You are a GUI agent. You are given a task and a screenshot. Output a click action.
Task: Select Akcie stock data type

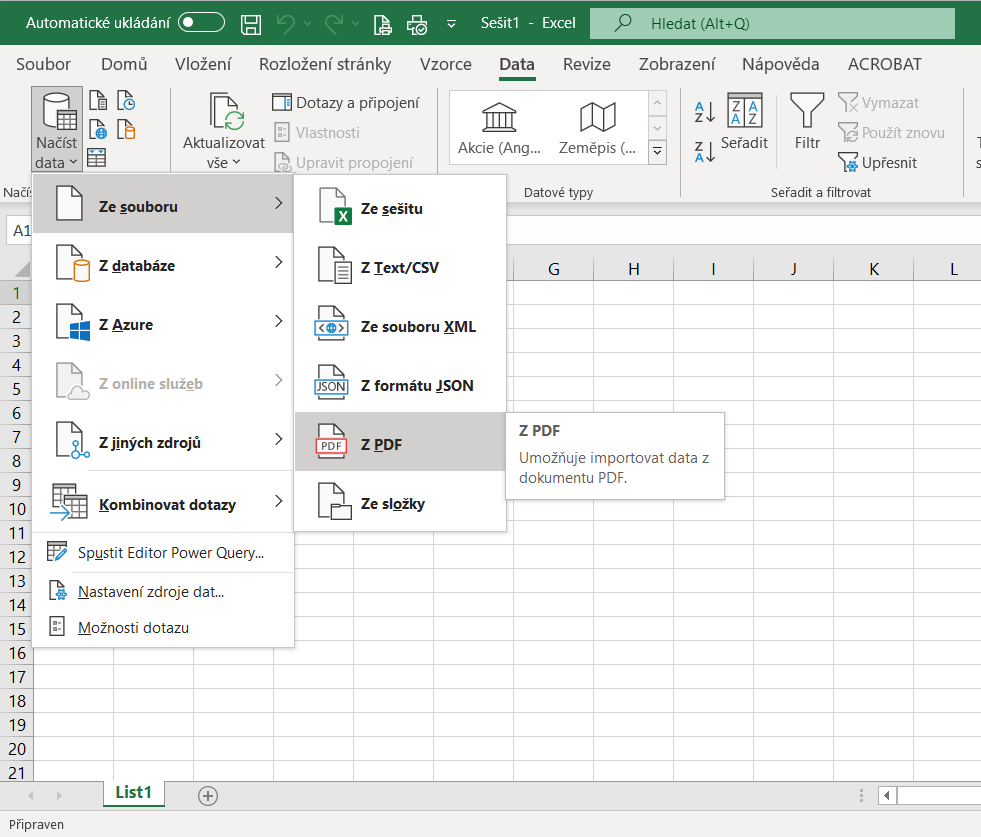499,128
